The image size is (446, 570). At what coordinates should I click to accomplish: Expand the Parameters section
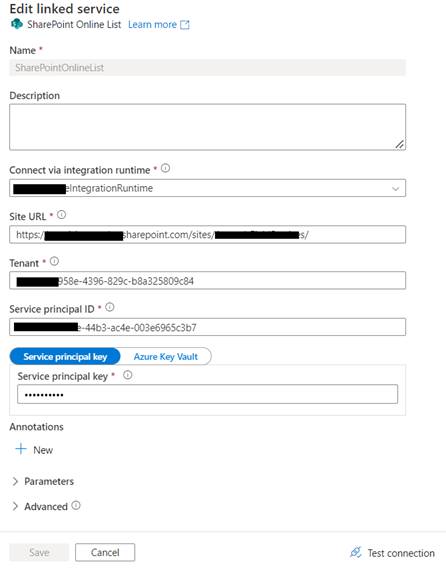tap(43, 481)
